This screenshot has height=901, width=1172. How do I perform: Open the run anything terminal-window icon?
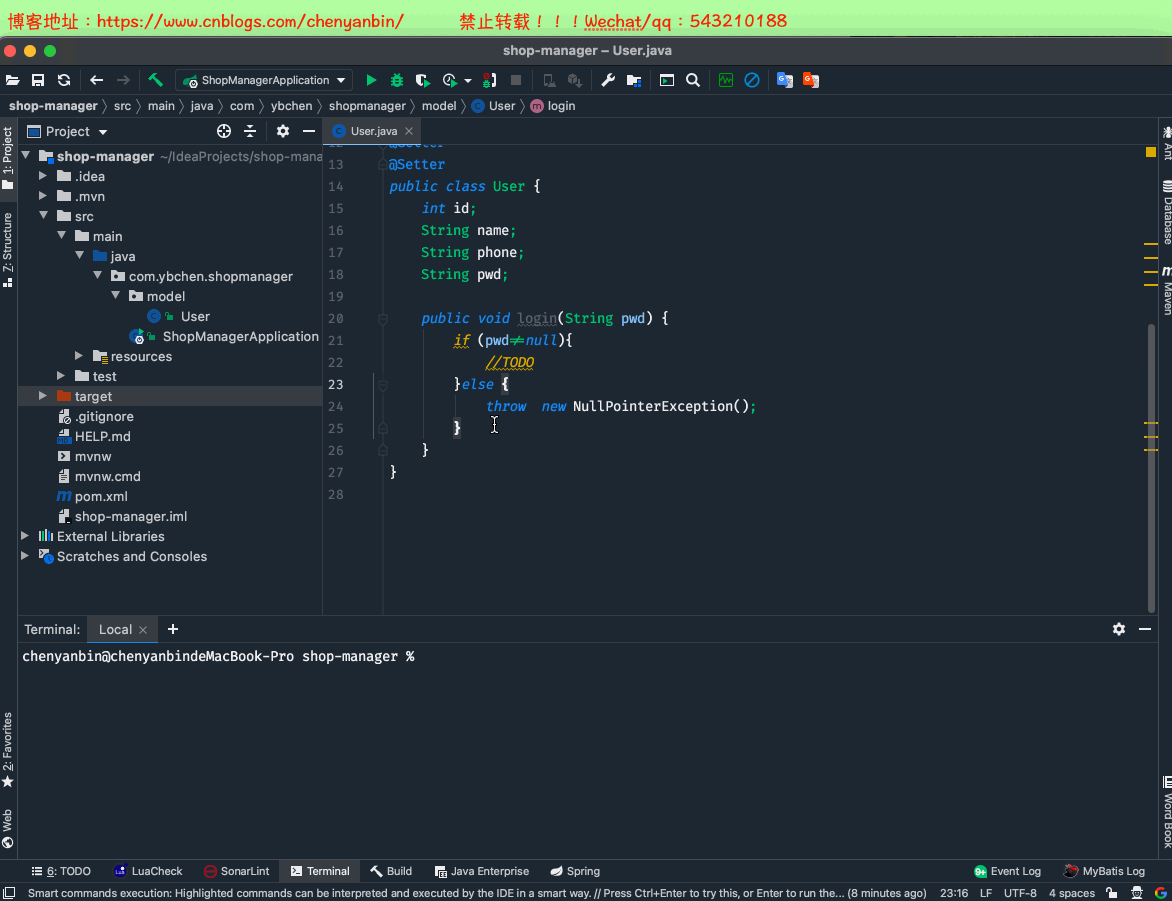[x=667, y=80]
